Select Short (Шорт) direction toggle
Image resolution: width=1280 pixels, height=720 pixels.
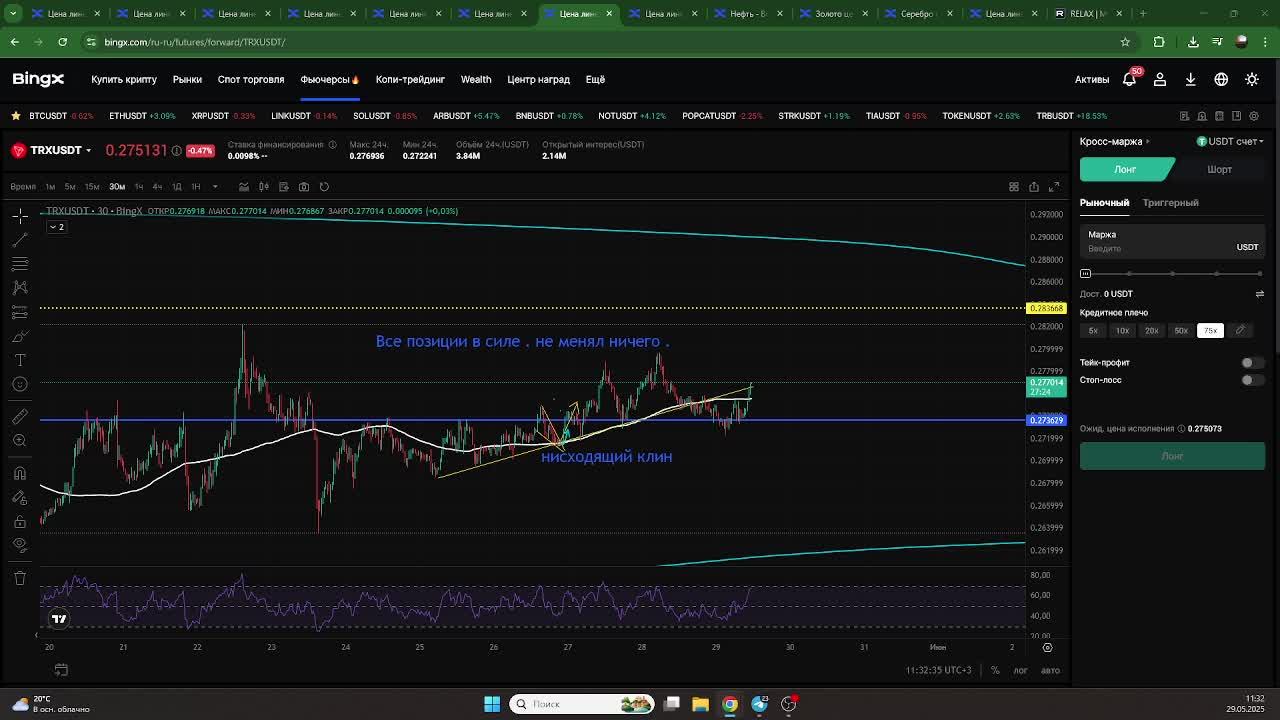pos(1219,169)
